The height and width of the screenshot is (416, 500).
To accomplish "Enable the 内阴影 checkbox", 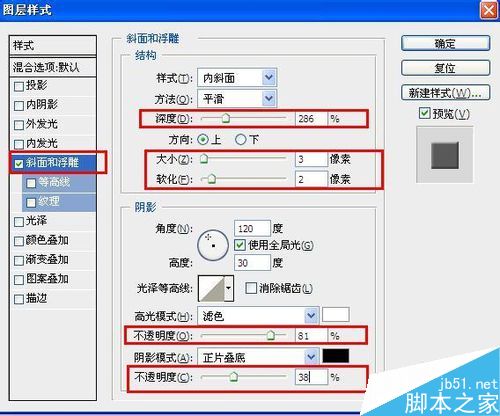I will (19, 106).
